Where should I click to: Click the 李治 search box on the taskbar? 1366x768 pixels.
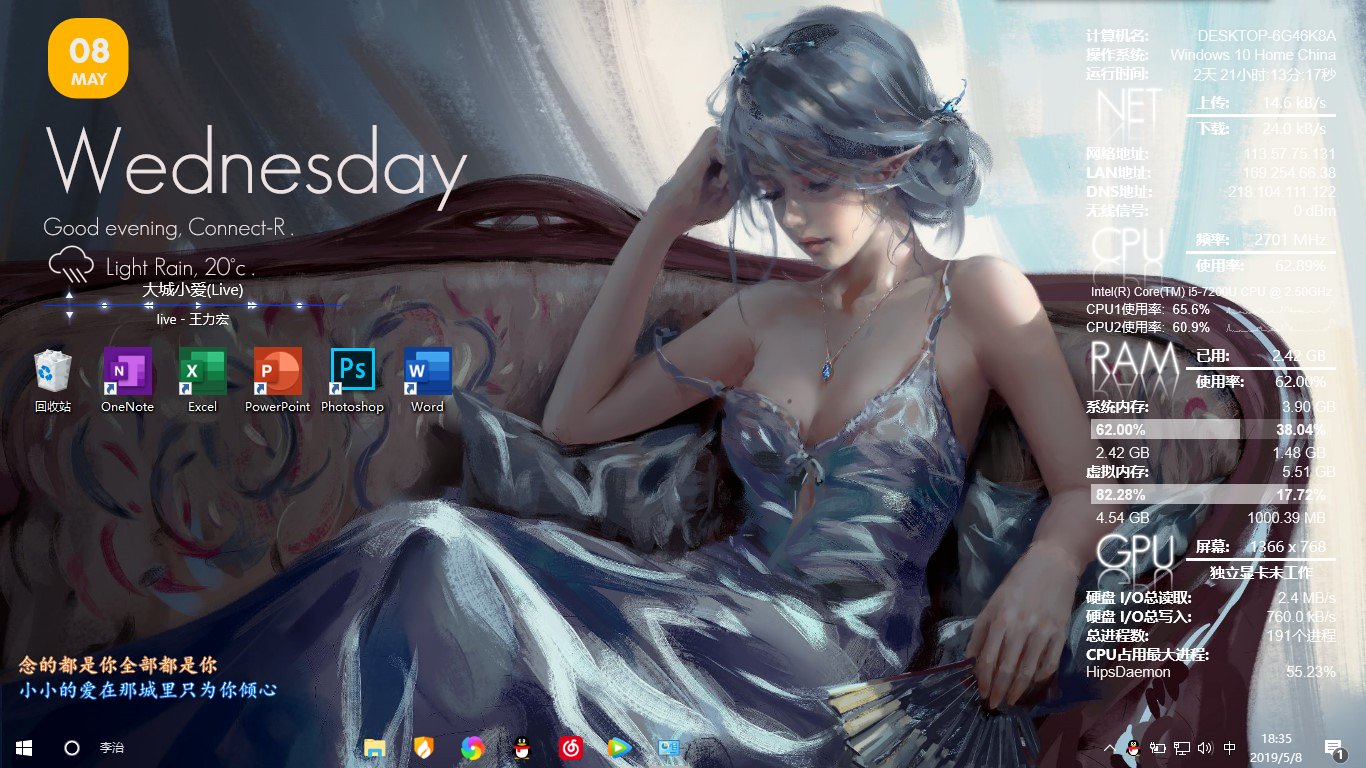click(x=112, y=747)
